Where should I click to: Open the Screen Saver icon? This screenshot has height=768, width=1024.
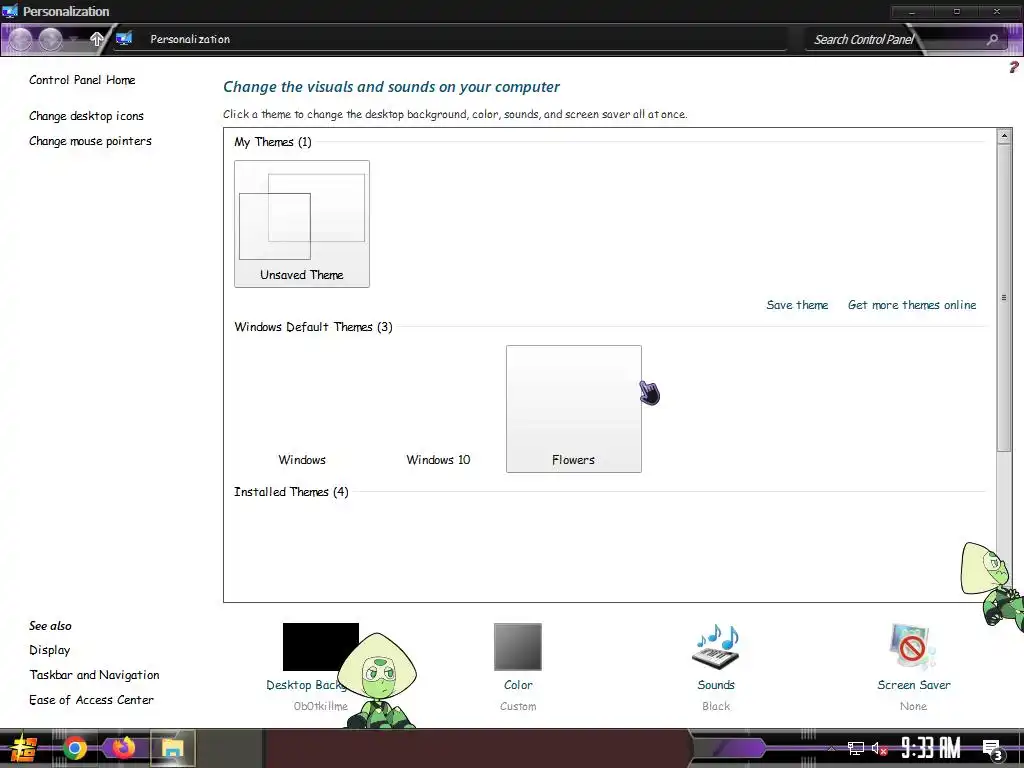point(913,647)
